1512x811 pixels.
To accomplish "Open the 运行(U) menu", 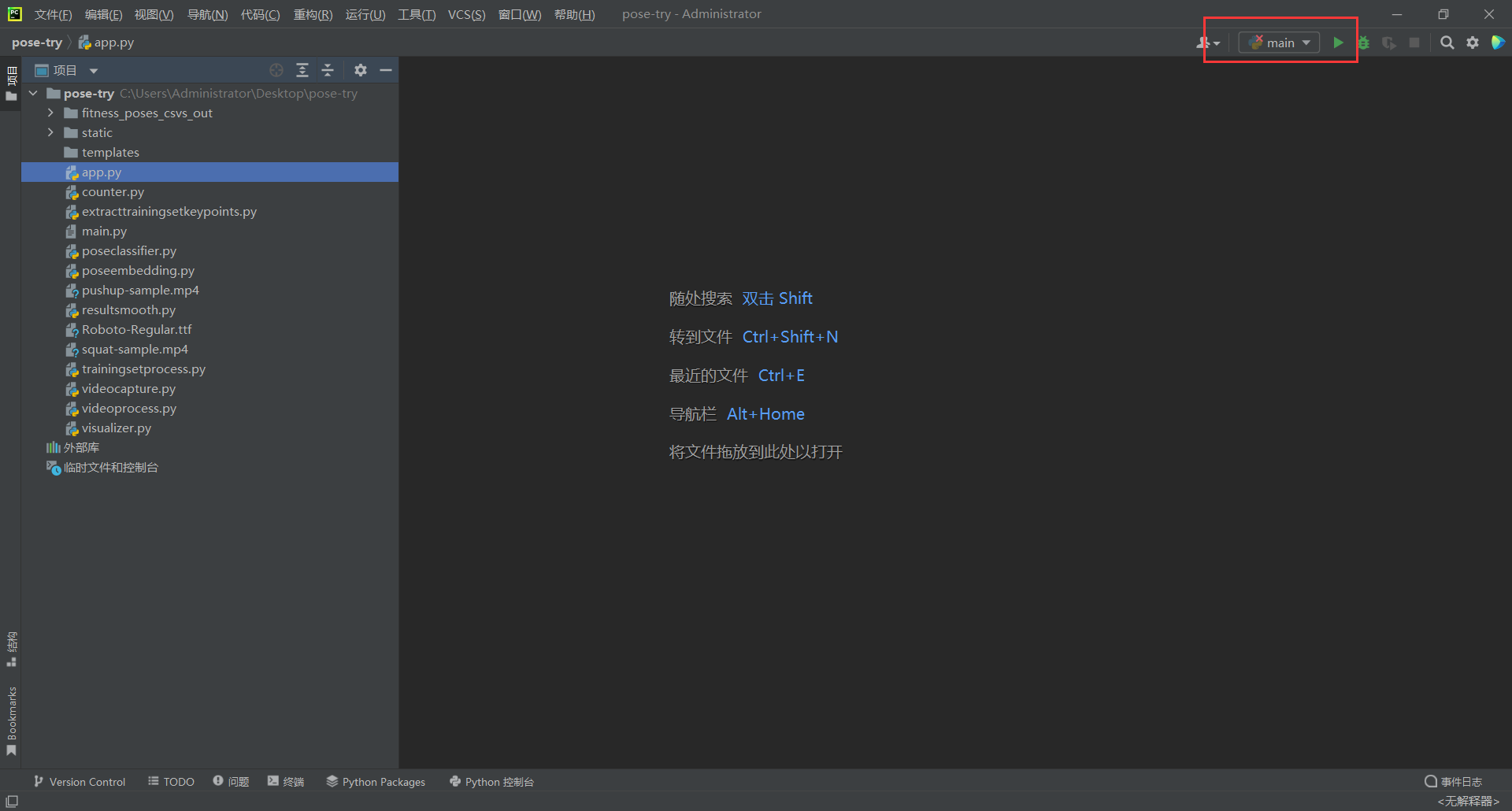I will pos(365,14).
